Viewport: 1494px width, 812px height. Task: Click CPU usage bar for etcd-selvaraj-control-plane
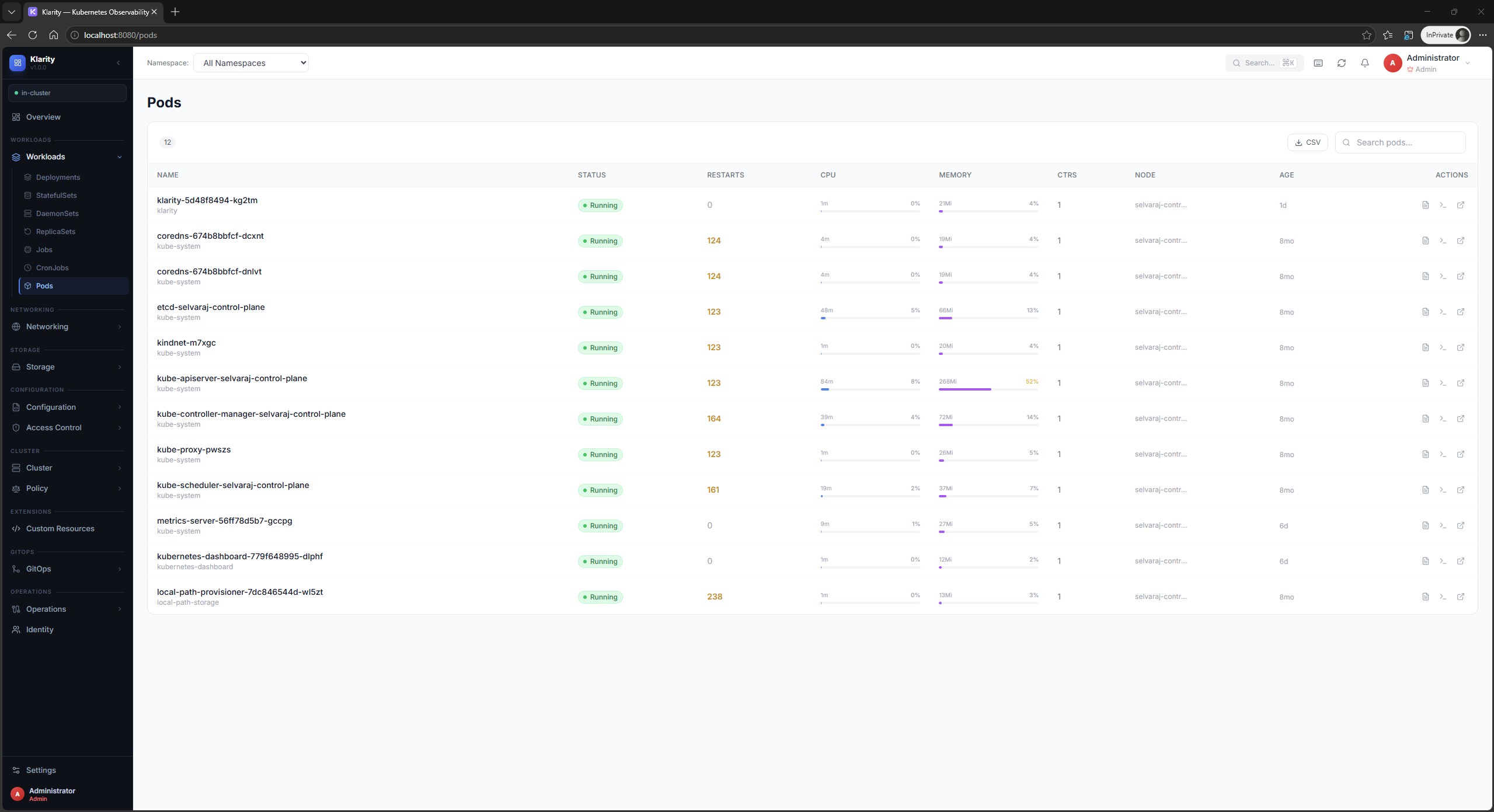point(870,318)
